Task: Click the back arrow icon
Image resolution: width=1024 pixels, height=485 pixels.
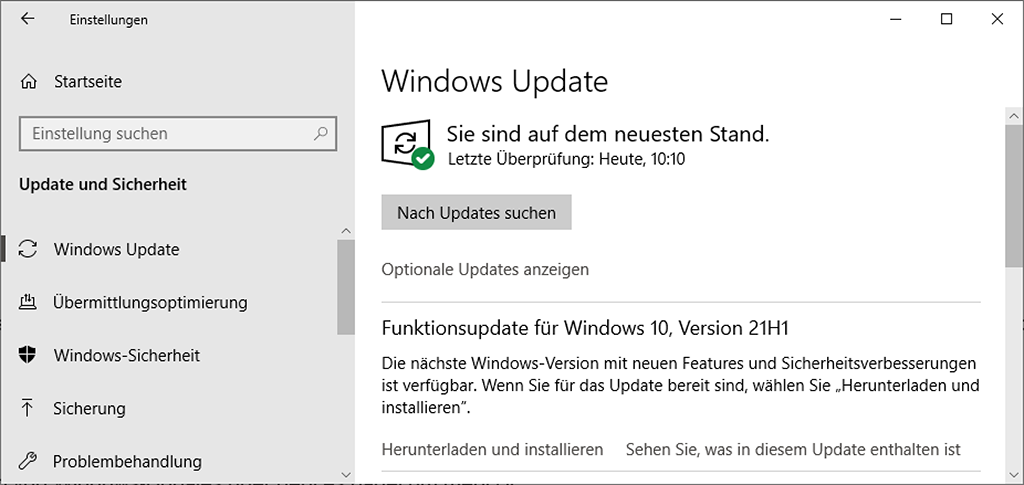Action: [x=27, y=19]
